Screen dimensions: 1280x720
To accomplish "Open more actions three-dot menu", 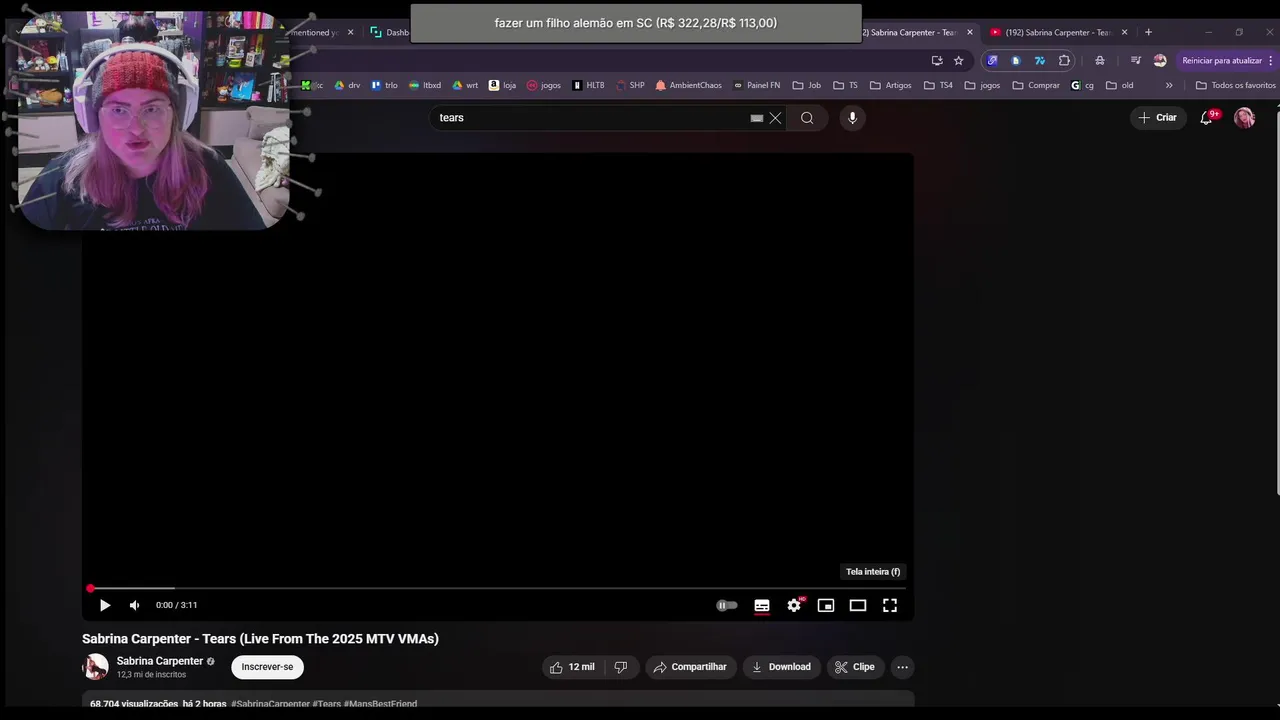I will tap(902, 667).
